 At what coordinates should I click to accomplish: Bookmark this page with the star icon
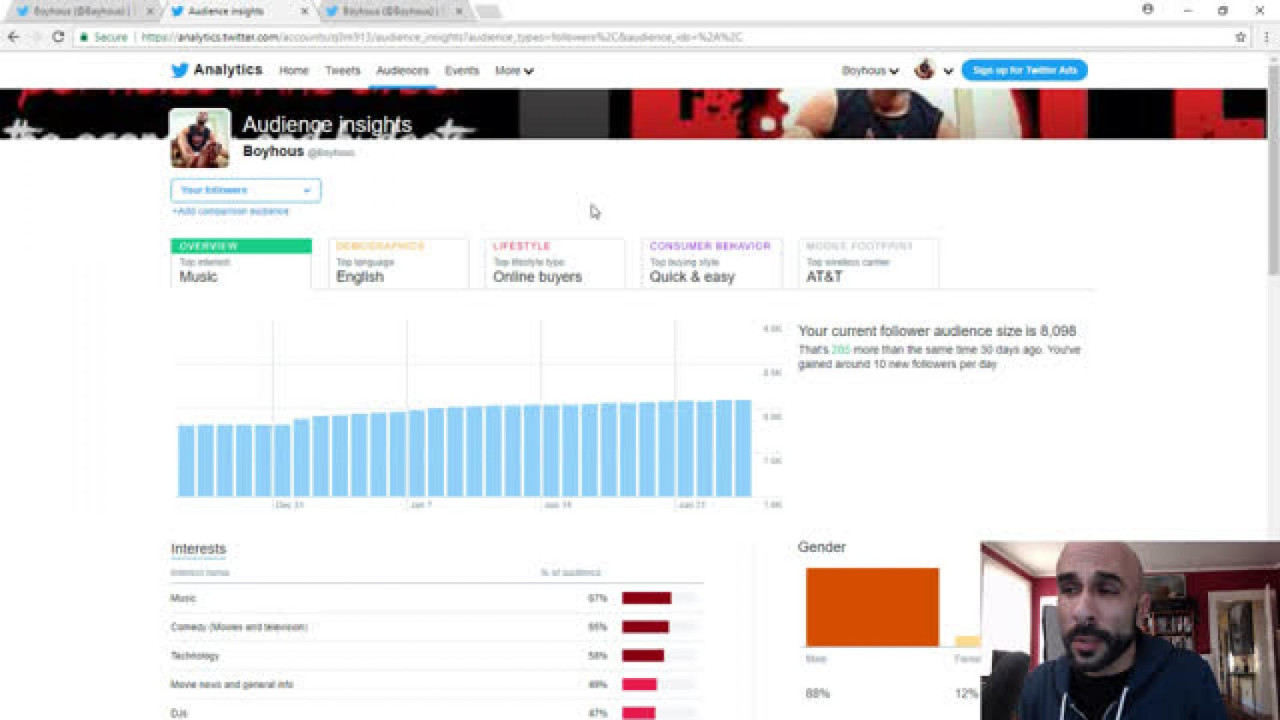[1241, 37]
